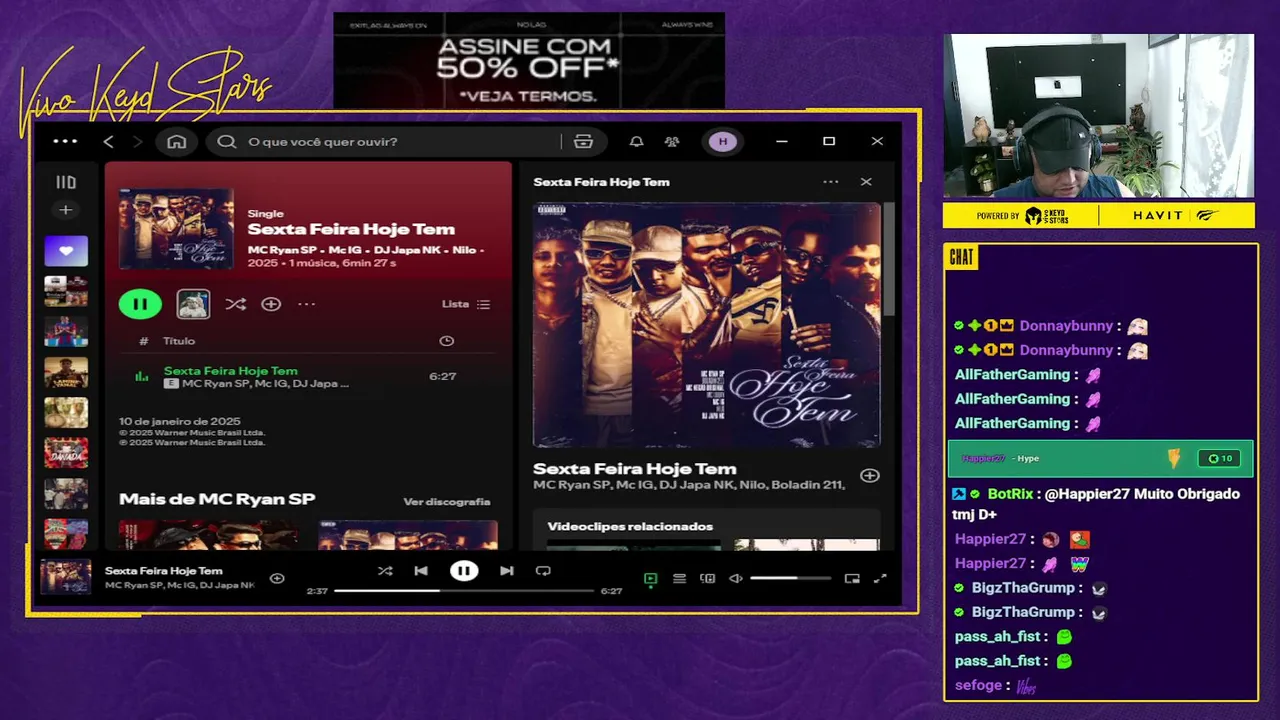The image size is (1280, 720).
Task: Open the "DANADA" playlist cover in sidebar
Action: click(66, 453)
